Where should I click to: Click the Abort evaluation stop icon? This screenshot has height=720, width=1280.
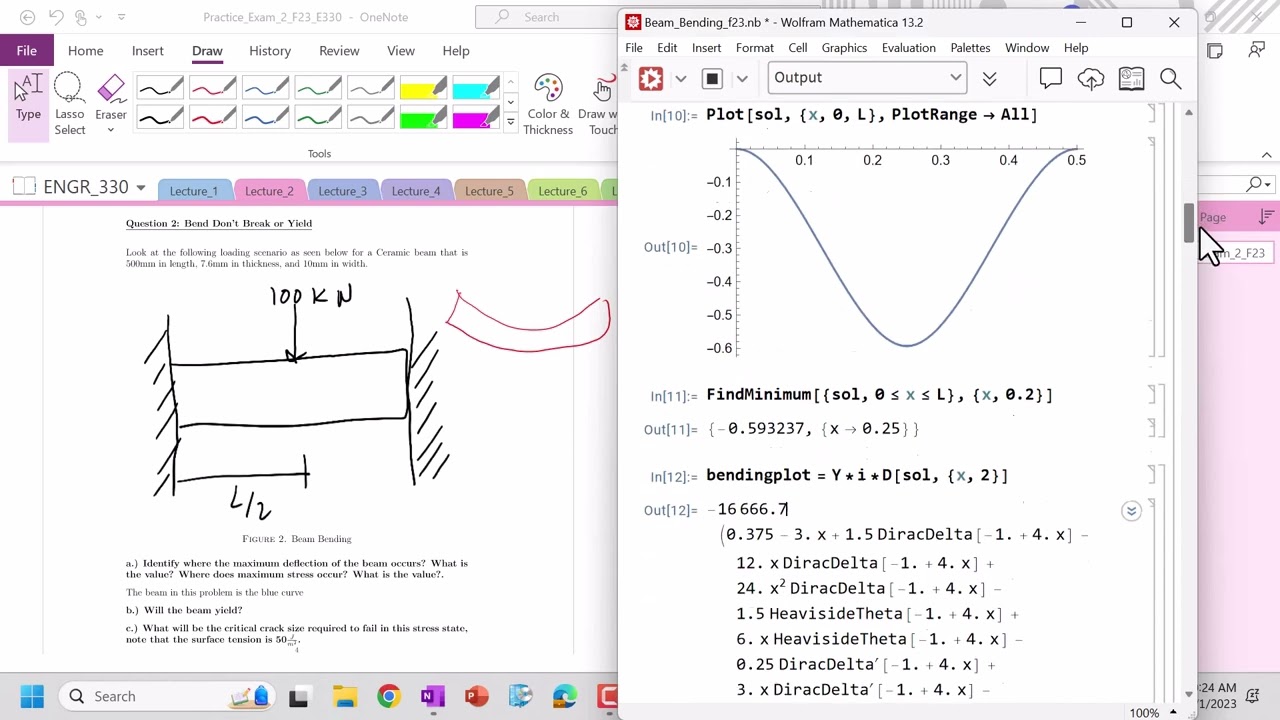coord(712,78)
